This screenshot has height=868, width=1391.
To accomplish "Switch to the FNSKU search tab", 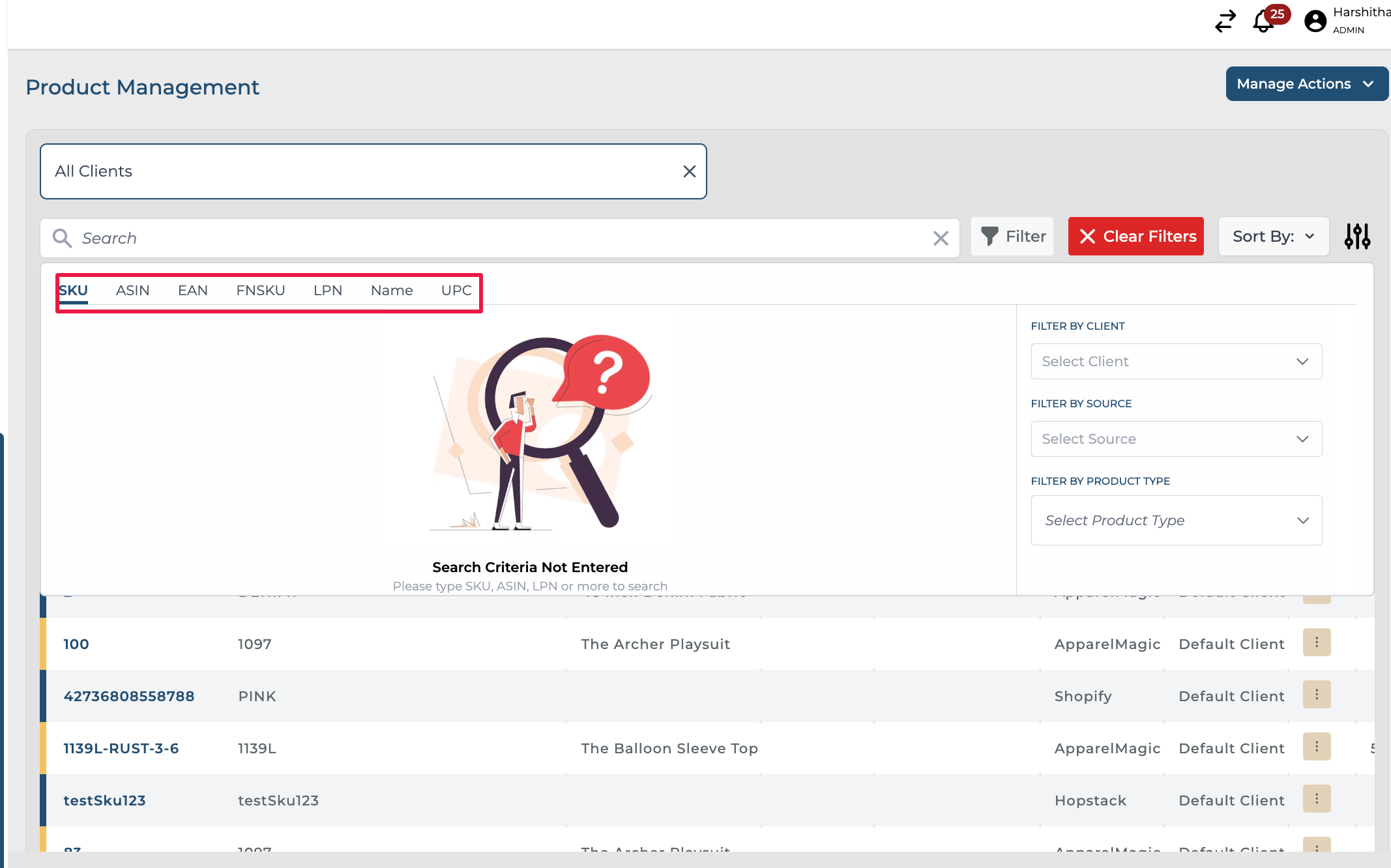I will [260, 291].
